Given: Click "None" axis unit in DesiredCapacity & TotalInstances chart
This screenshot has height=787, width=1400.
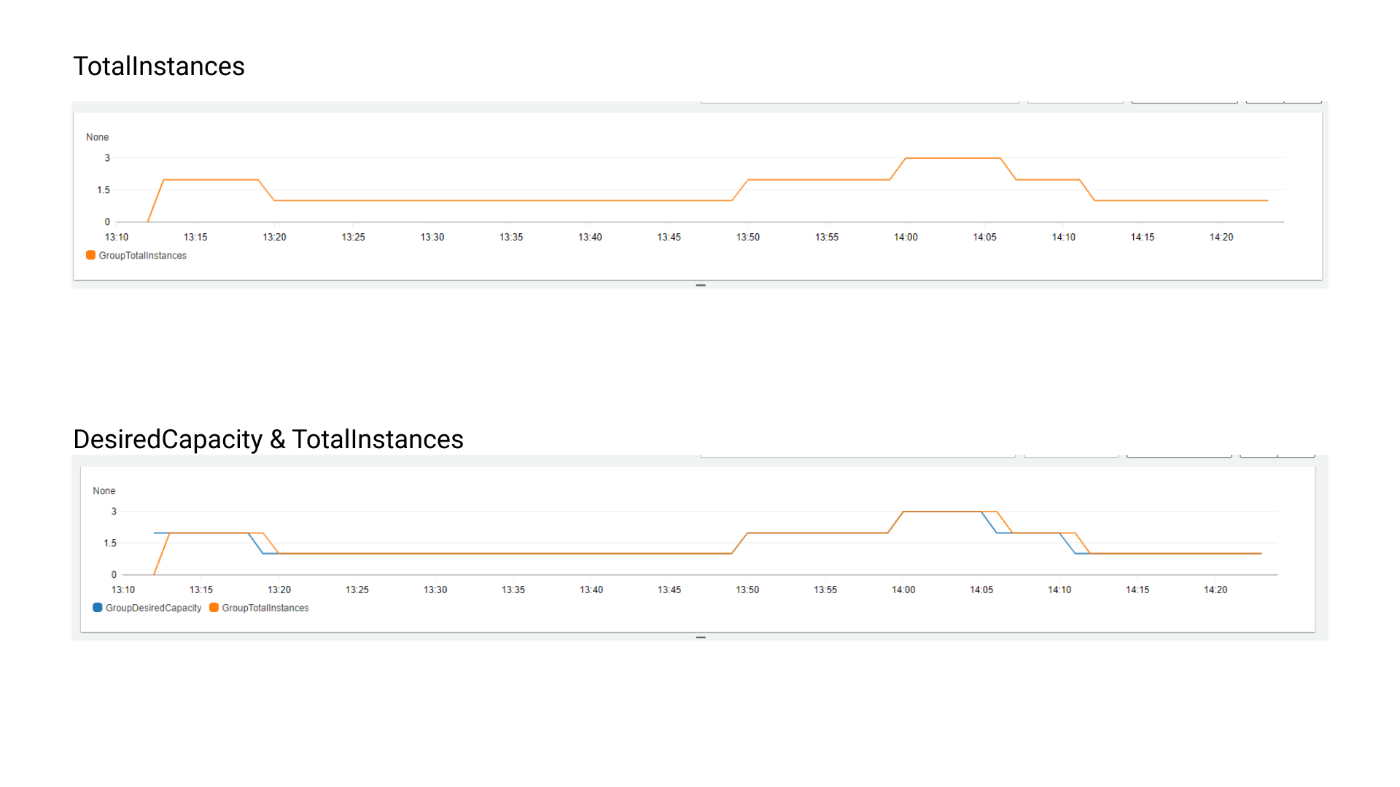Looking at the screenshot, I should (104, 491).
